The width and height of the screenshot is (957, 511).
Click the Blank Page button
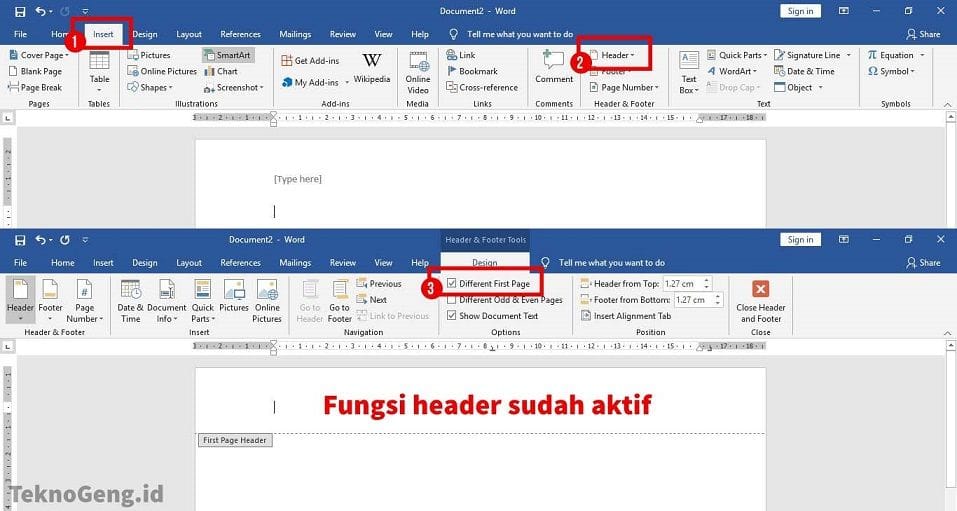[x=35, y=71]
